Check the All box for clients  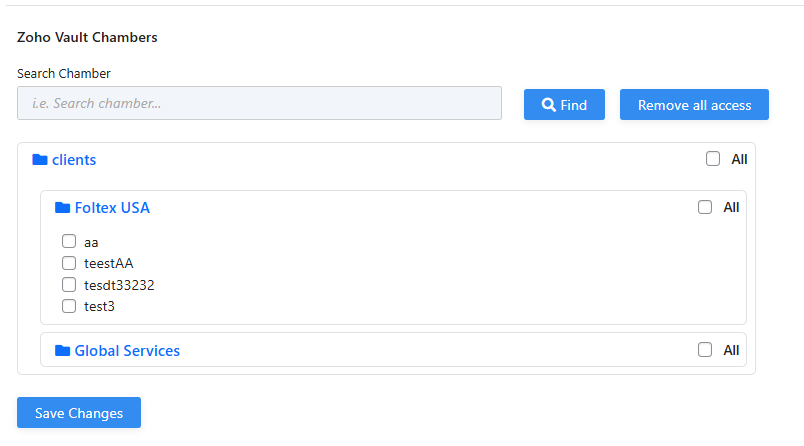click(x=713, y=159)
